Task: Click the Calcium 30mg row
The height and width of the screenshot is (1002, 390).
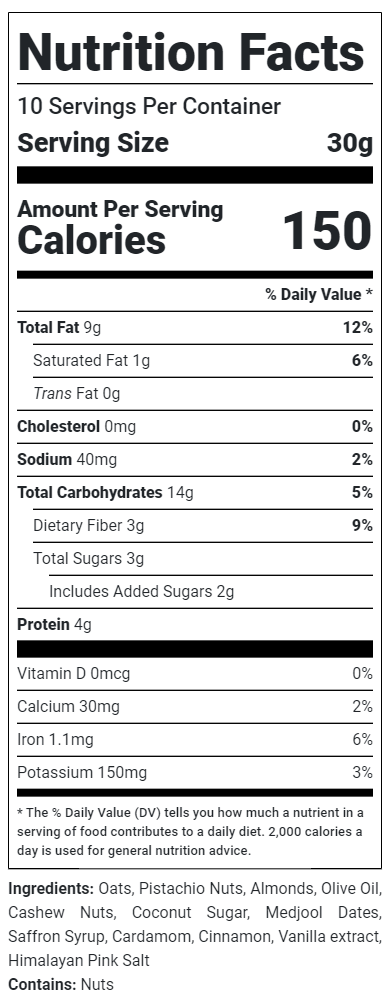Action: (195, 707)
